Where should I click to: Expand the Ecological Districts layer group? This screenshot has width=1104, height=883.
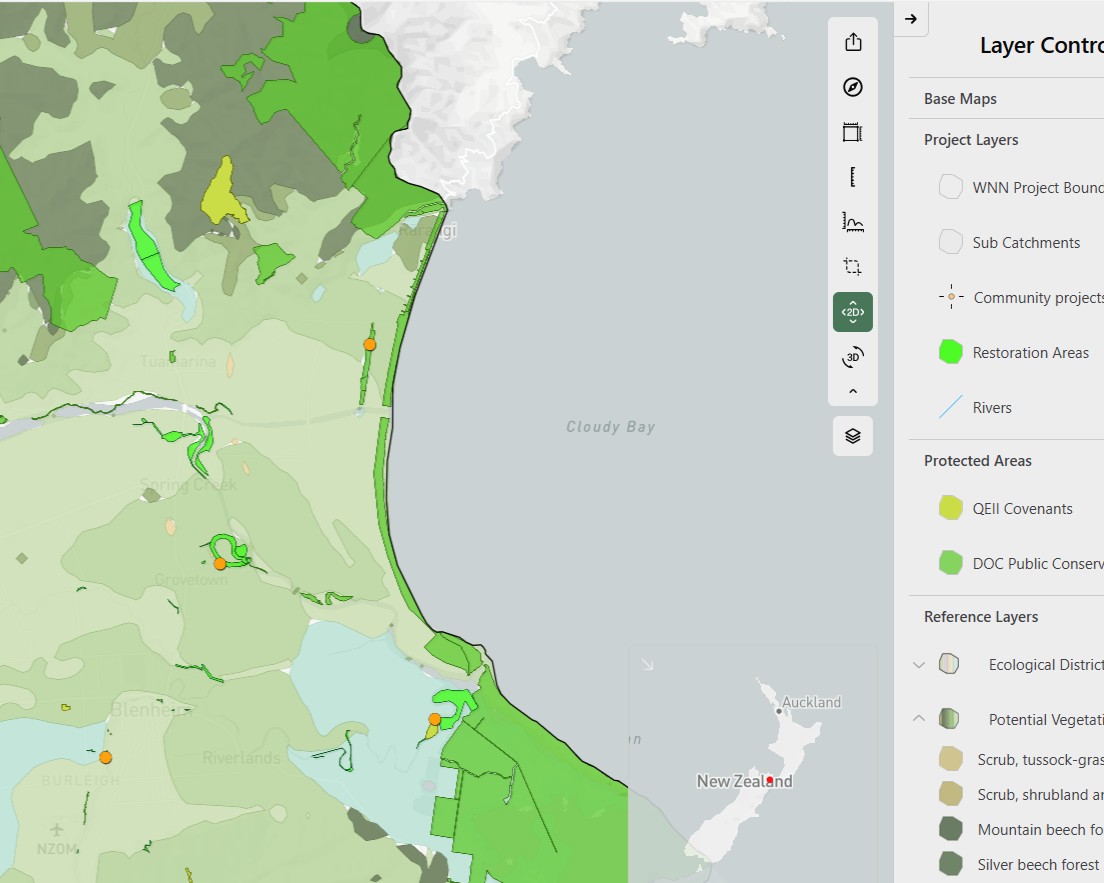click(x=919, y=664)
